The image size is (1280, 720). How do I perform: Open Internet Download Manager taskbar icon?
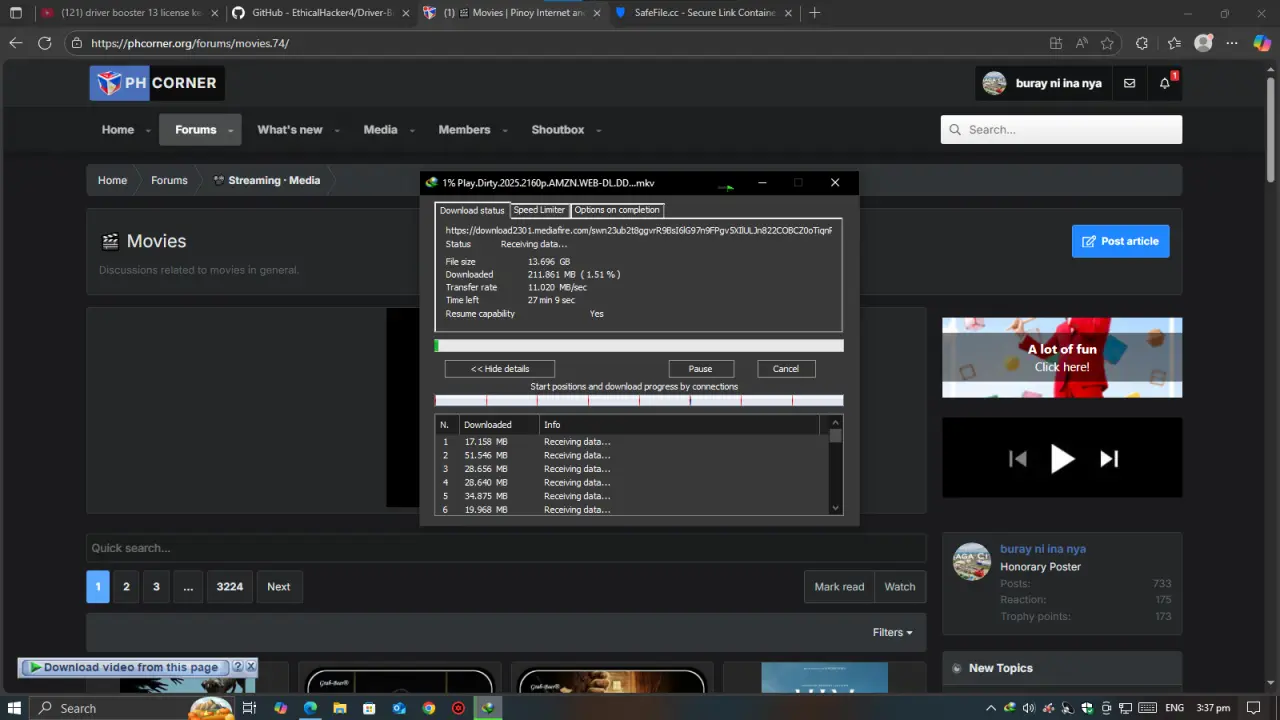(488, 708)
